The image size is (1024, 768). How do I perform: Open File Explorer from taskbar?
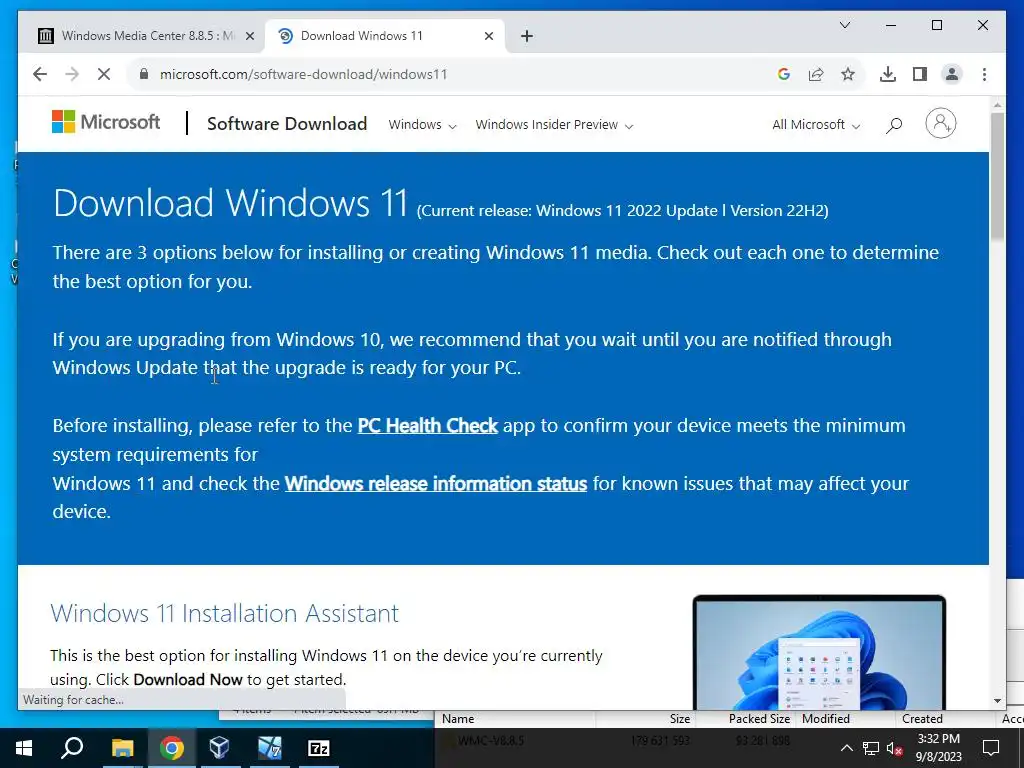point(122,748)
